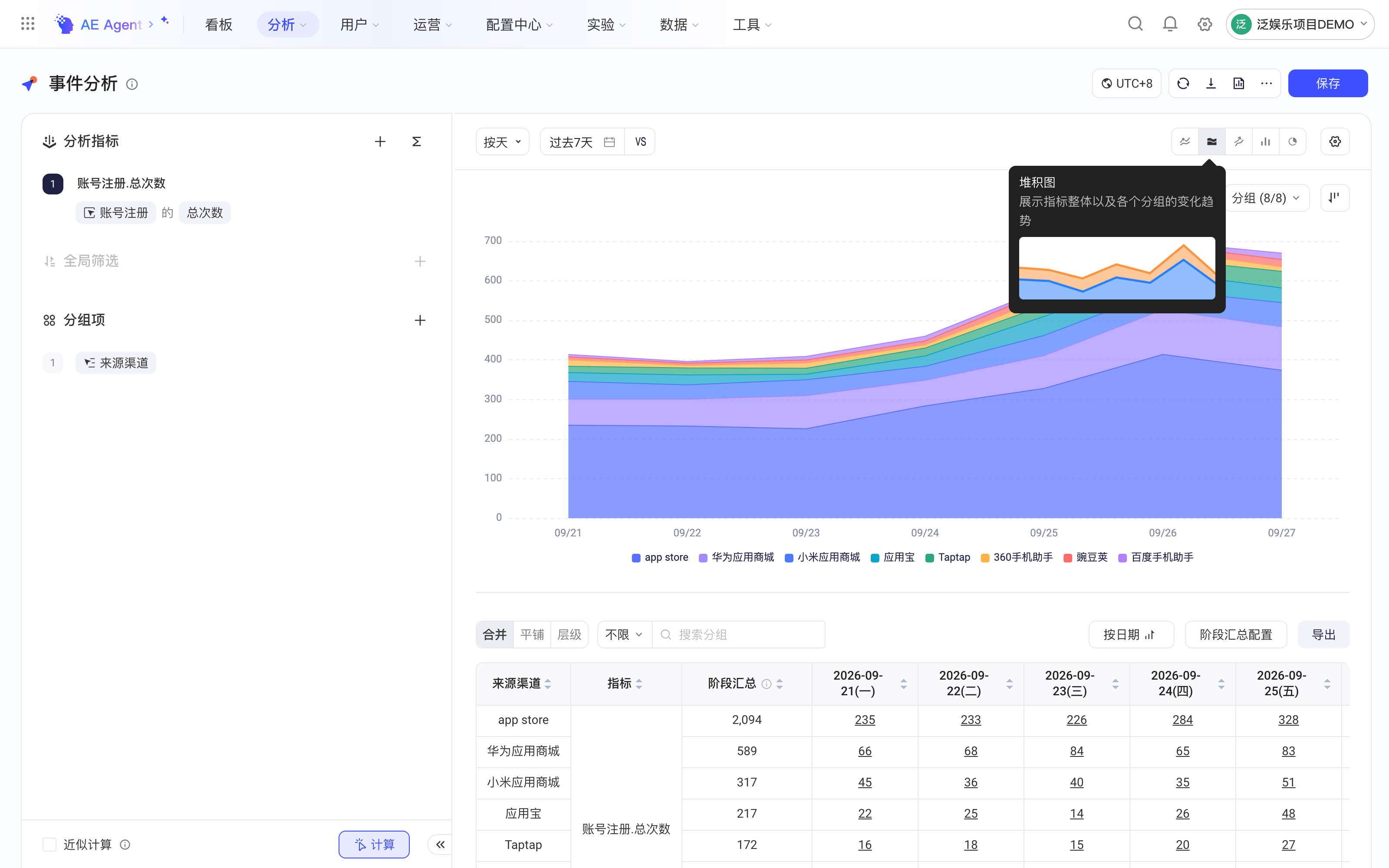The width and height of the screenshot is (1389, 868).
Task: Add a new analysis metric plus icon
Action: coord(380,142)
